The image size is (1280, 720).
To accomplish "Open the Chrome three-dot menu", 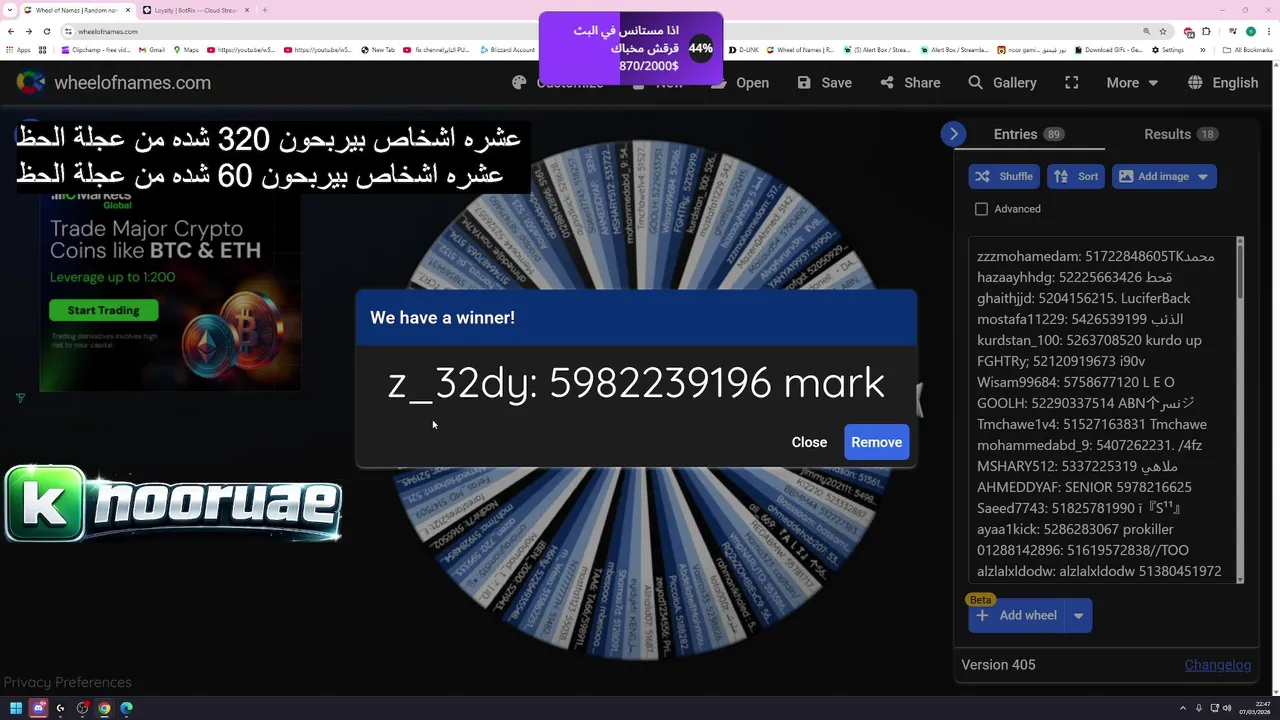I will pyautogui.click(x=1268, y=31).
